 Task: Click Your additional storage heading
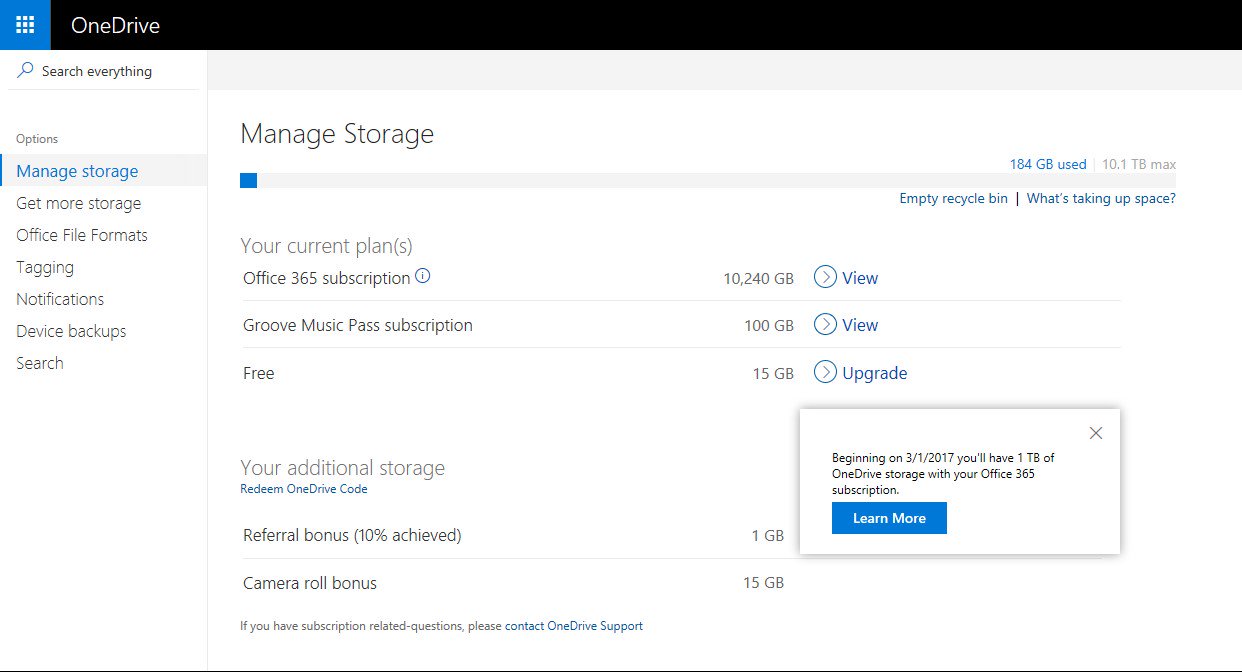(342, 467)
